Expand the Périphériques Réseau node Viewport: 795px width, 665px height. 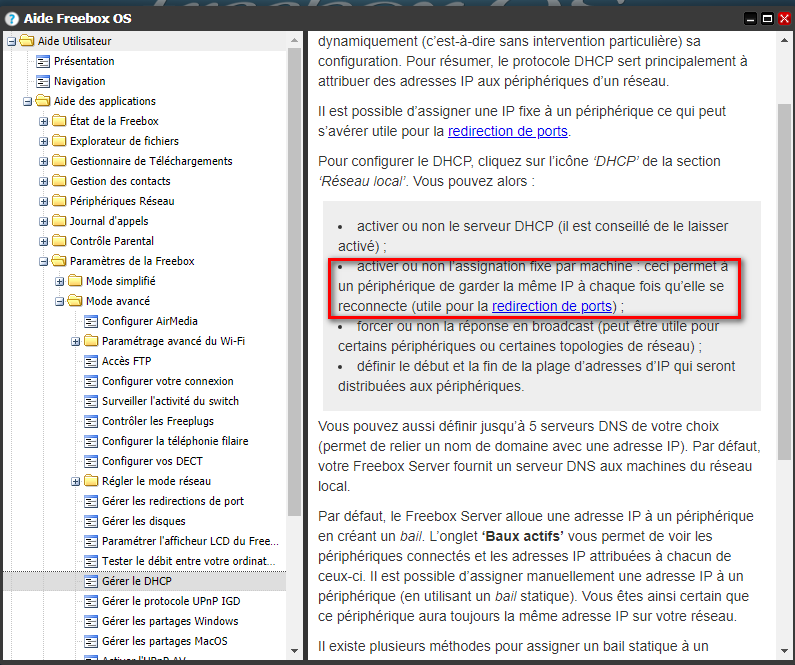pos(44,202)
